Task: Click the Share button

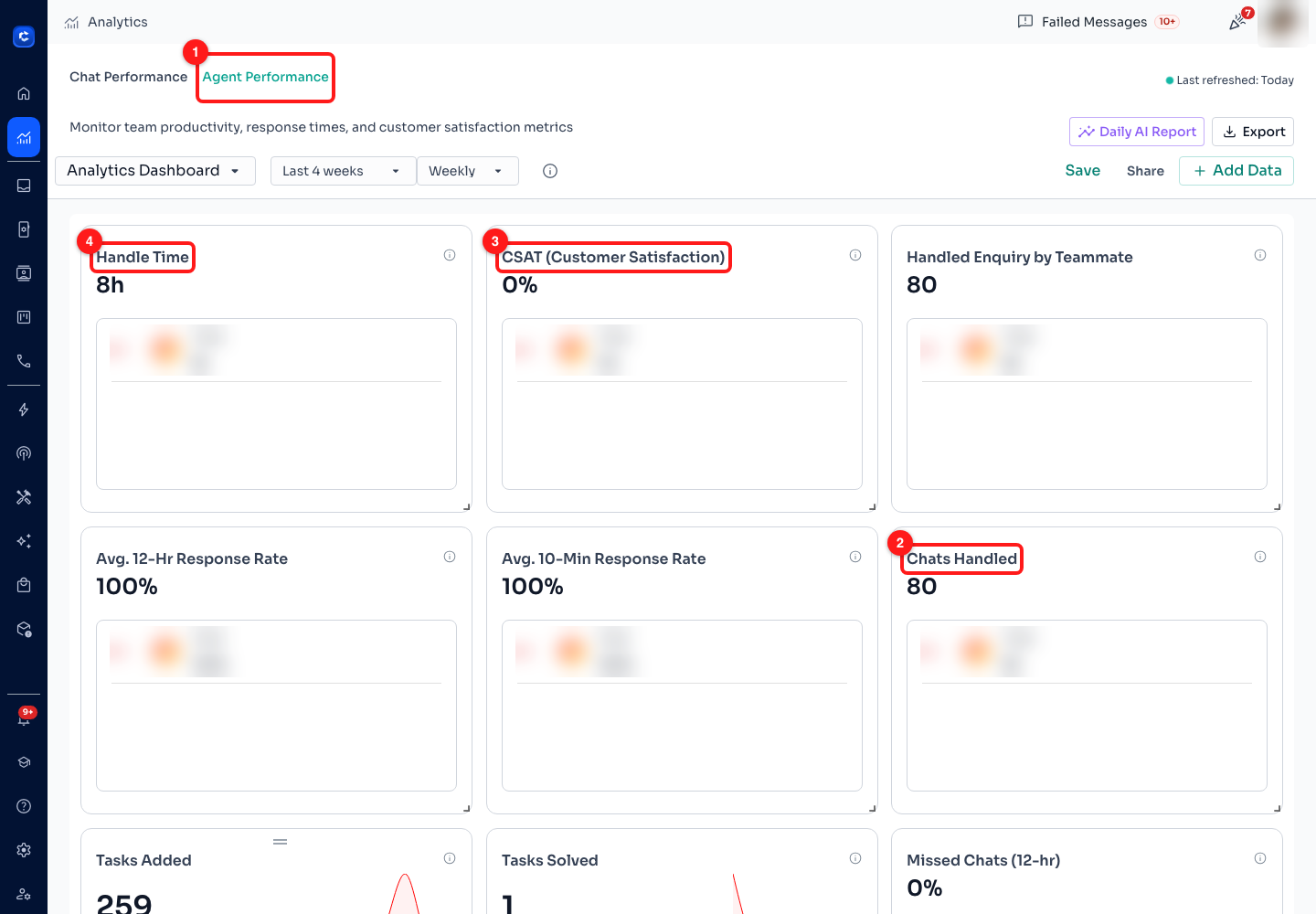Action: tap(1145, 171)
